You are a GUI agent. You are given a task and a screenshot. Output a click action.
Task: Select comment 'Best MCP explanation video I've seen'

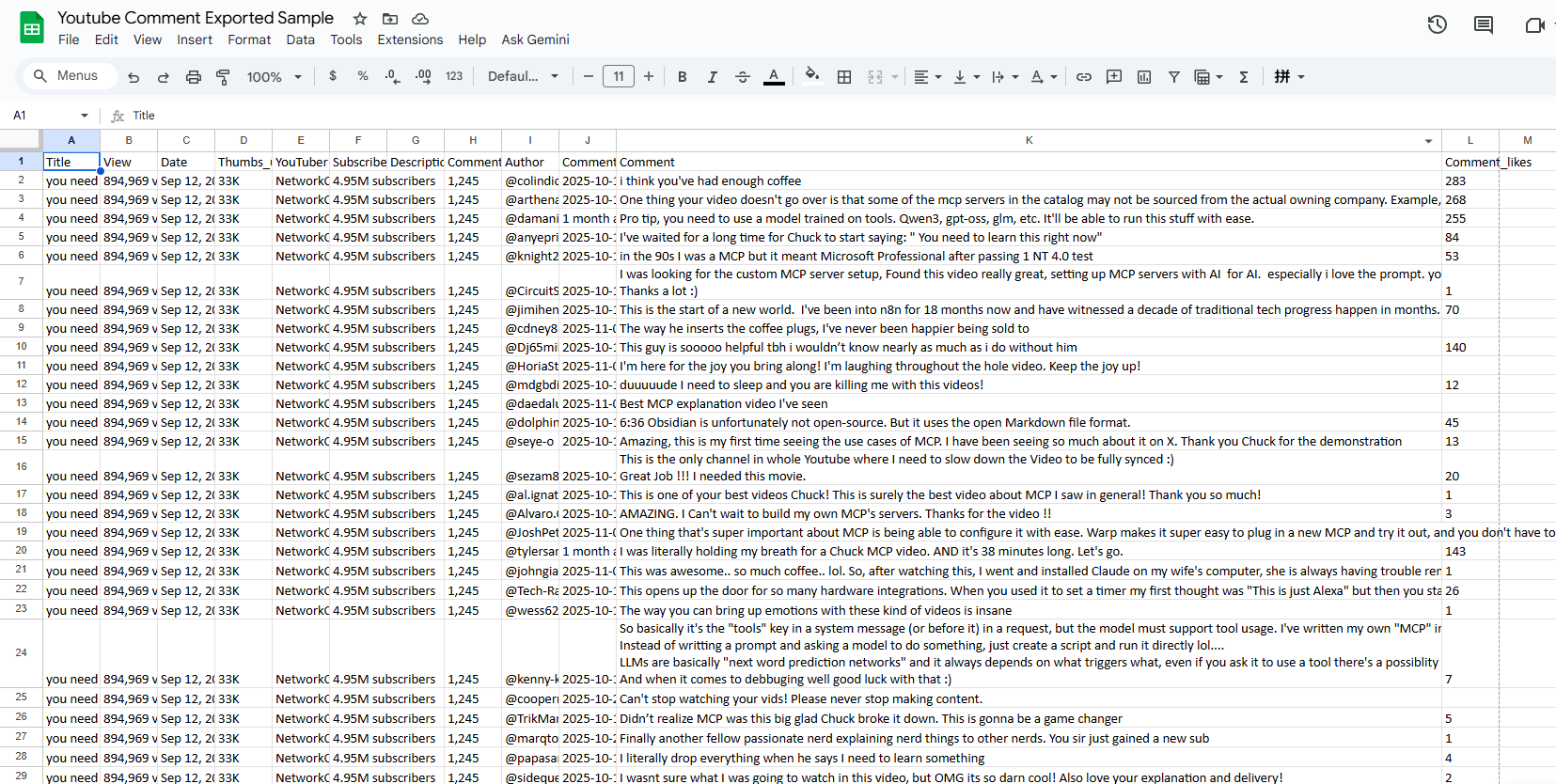(x=1029, y=403)
